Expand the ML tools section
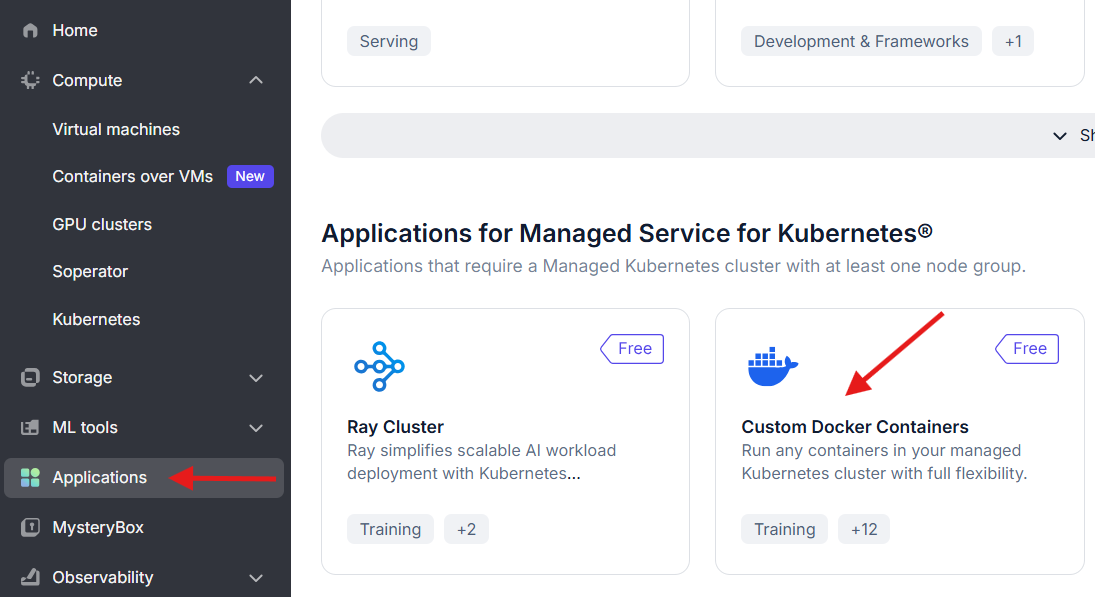The height and width of the screenshot is (597, 1095). click(256, 427)
